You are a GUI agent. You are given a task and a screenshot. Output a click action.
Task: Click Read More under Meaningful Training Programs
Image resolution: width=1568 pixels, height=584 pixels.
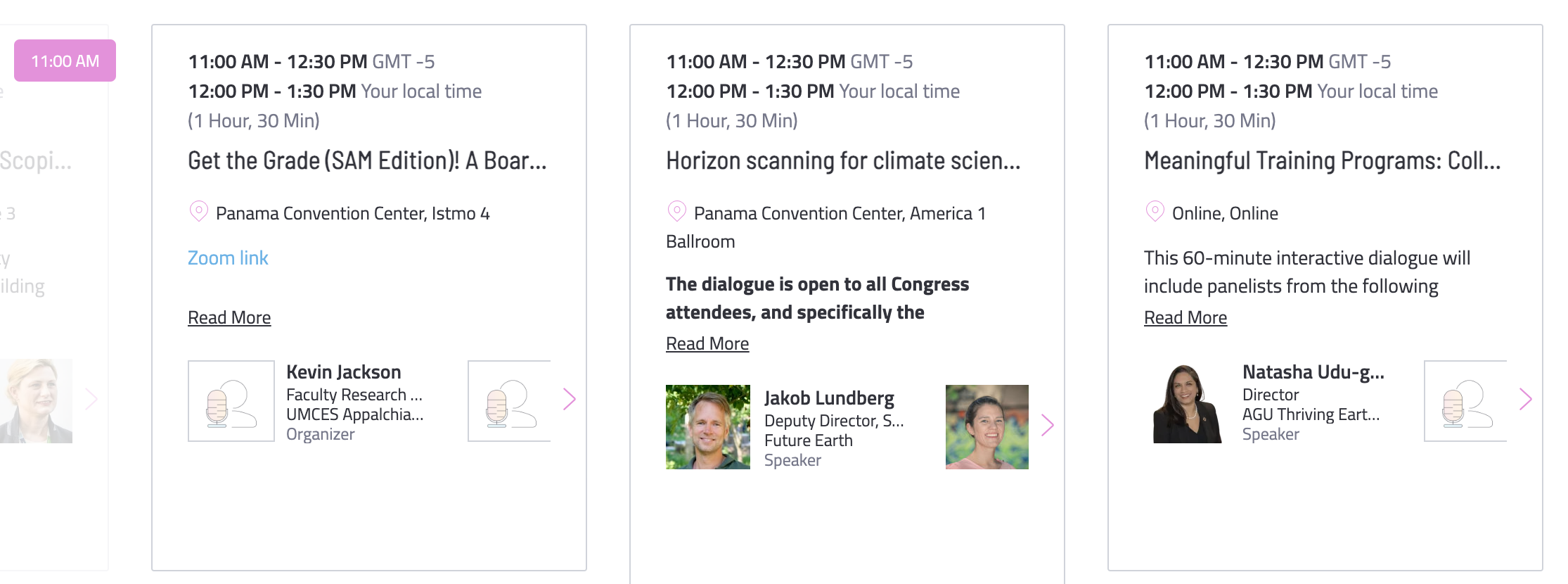1185,317
